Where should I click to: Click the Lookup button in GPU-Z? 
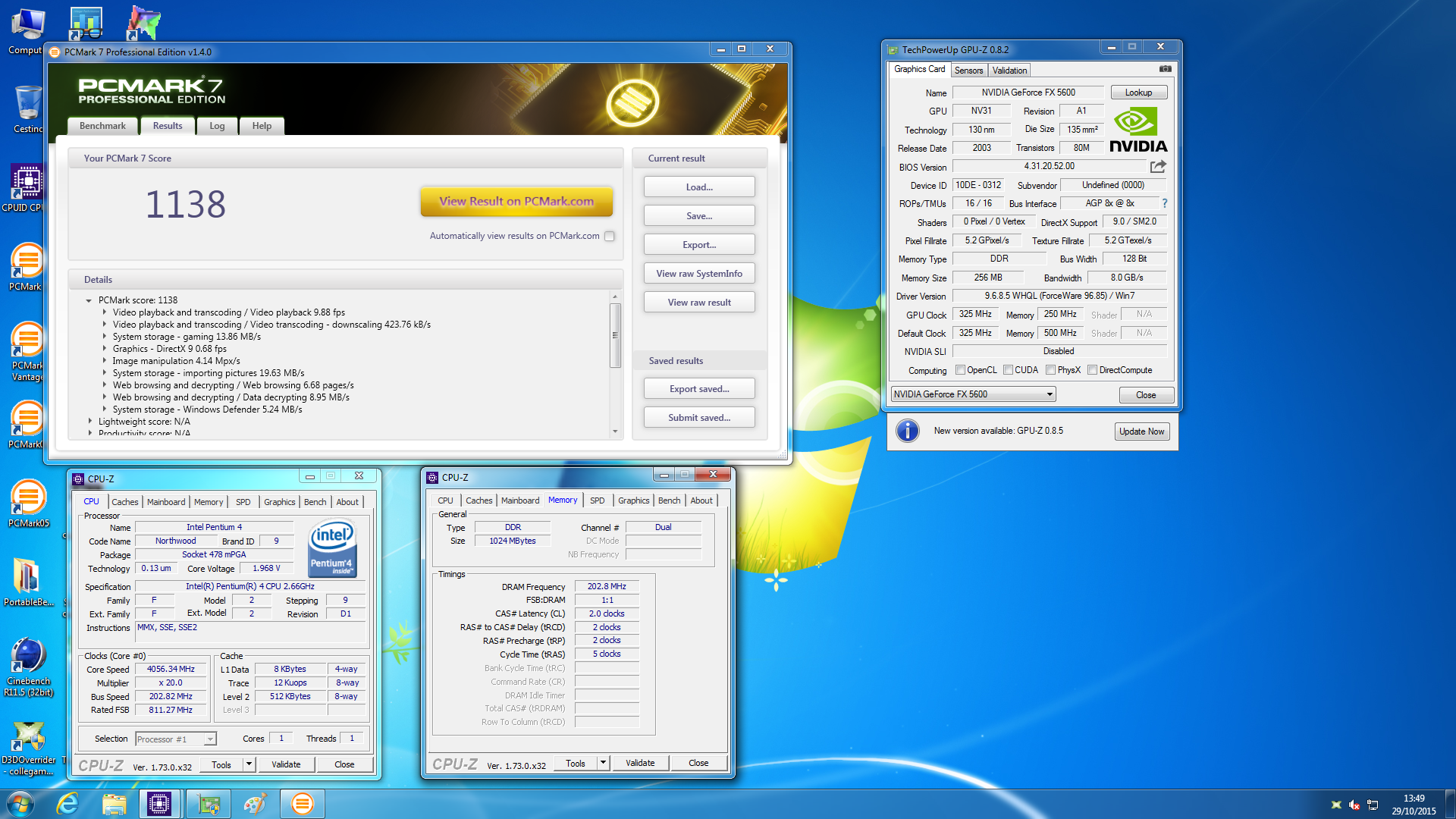(1138, 93)
